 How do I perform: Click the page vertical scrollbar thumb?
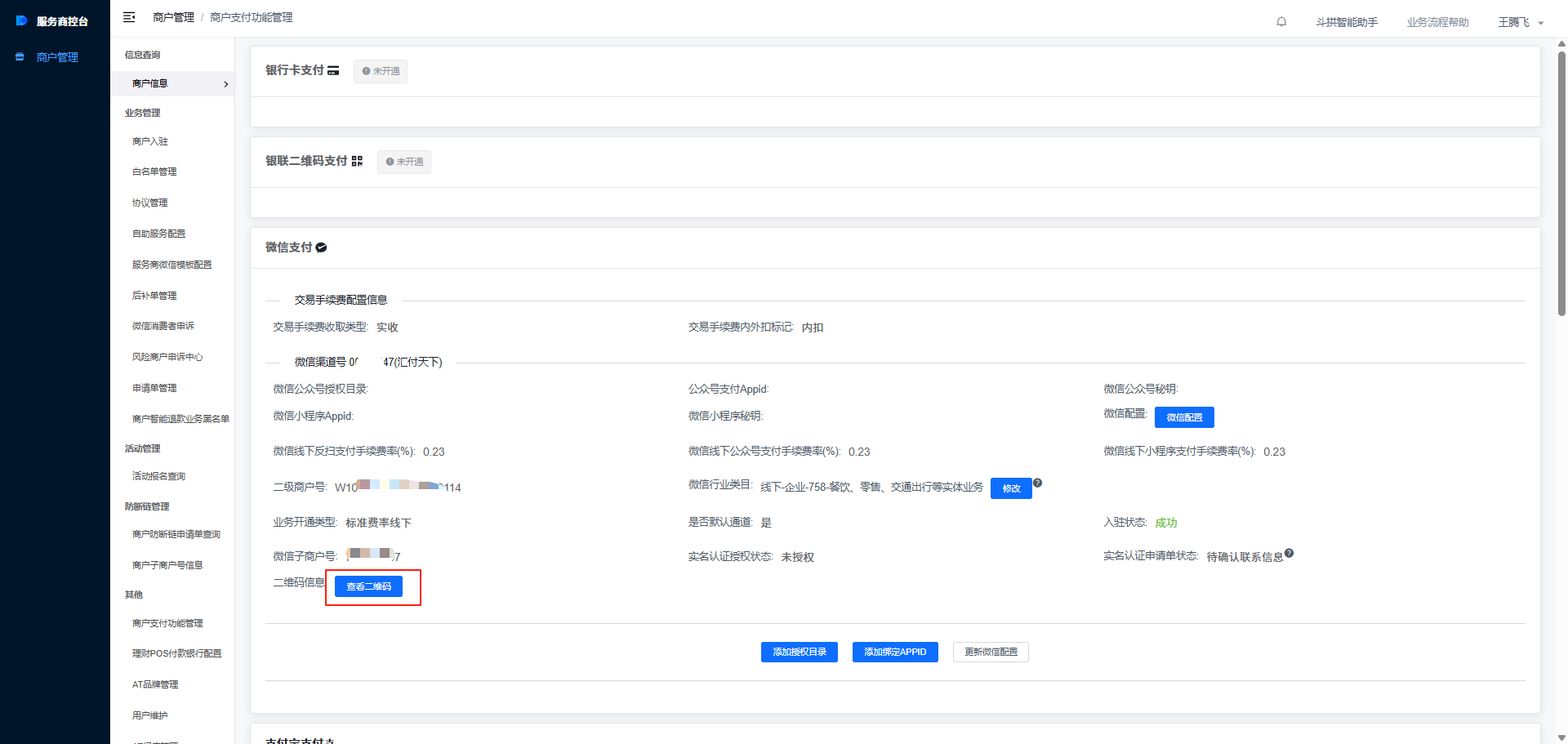1561,184
